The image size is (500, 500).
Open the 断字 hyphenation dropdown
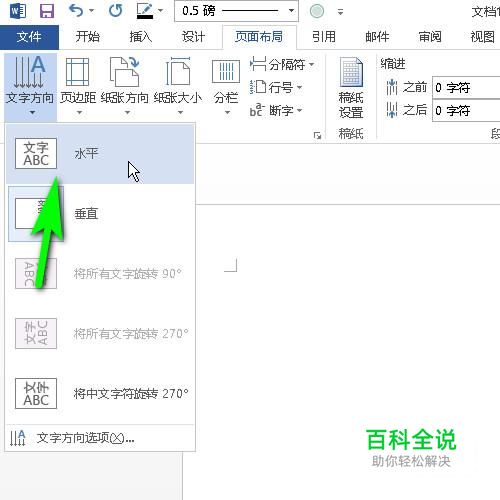pyautogui.click(x=276, y=110)
